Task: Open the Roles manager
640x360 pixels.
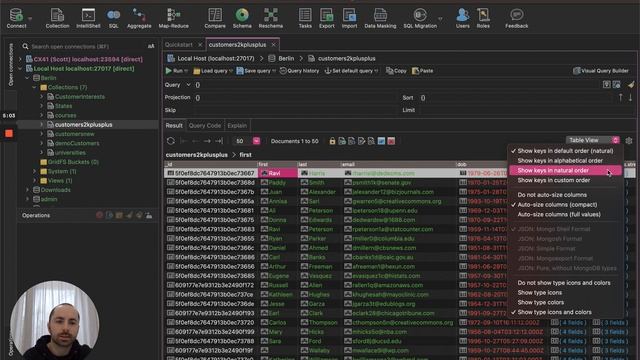Action: click(x=483, y=18)
